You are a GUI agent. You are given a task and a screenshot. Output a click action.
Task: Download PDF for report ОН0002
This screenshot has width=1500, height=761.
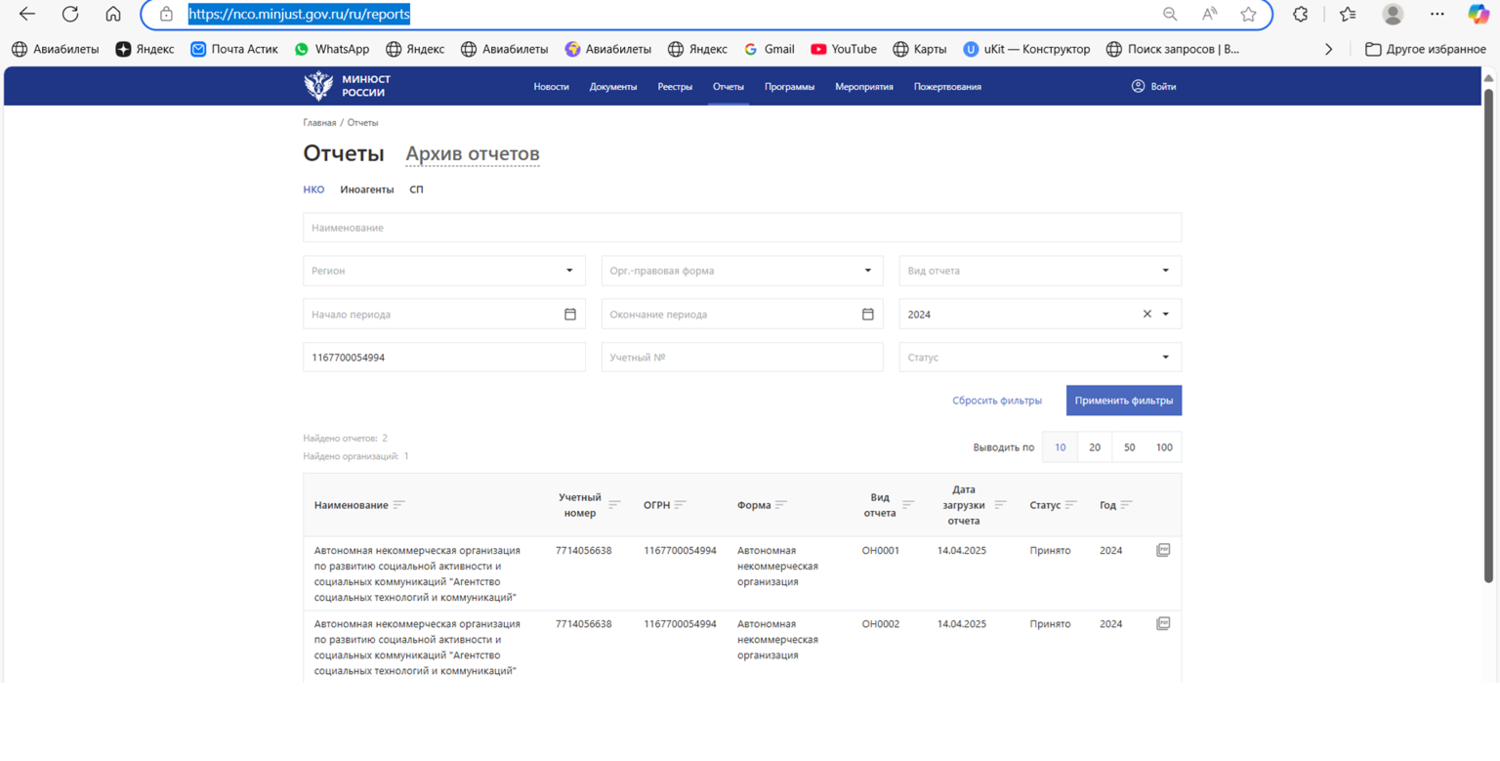(1163, 623)
